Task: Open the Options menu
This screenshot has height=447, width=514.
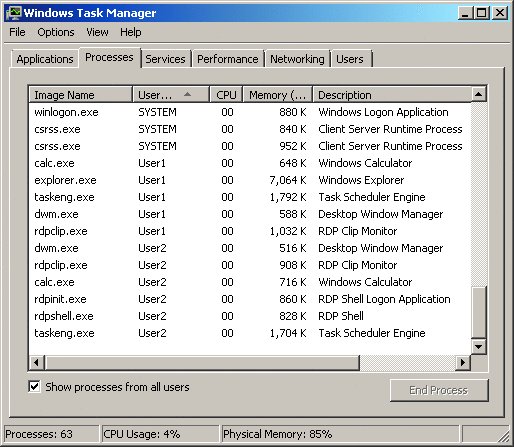Action: coord(56,32)
